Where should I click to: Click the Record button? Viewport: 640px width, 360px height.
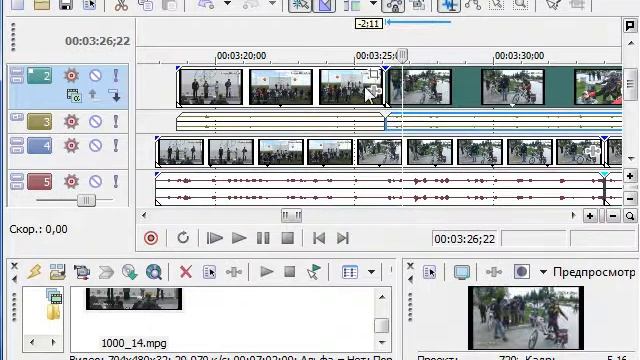151,238
